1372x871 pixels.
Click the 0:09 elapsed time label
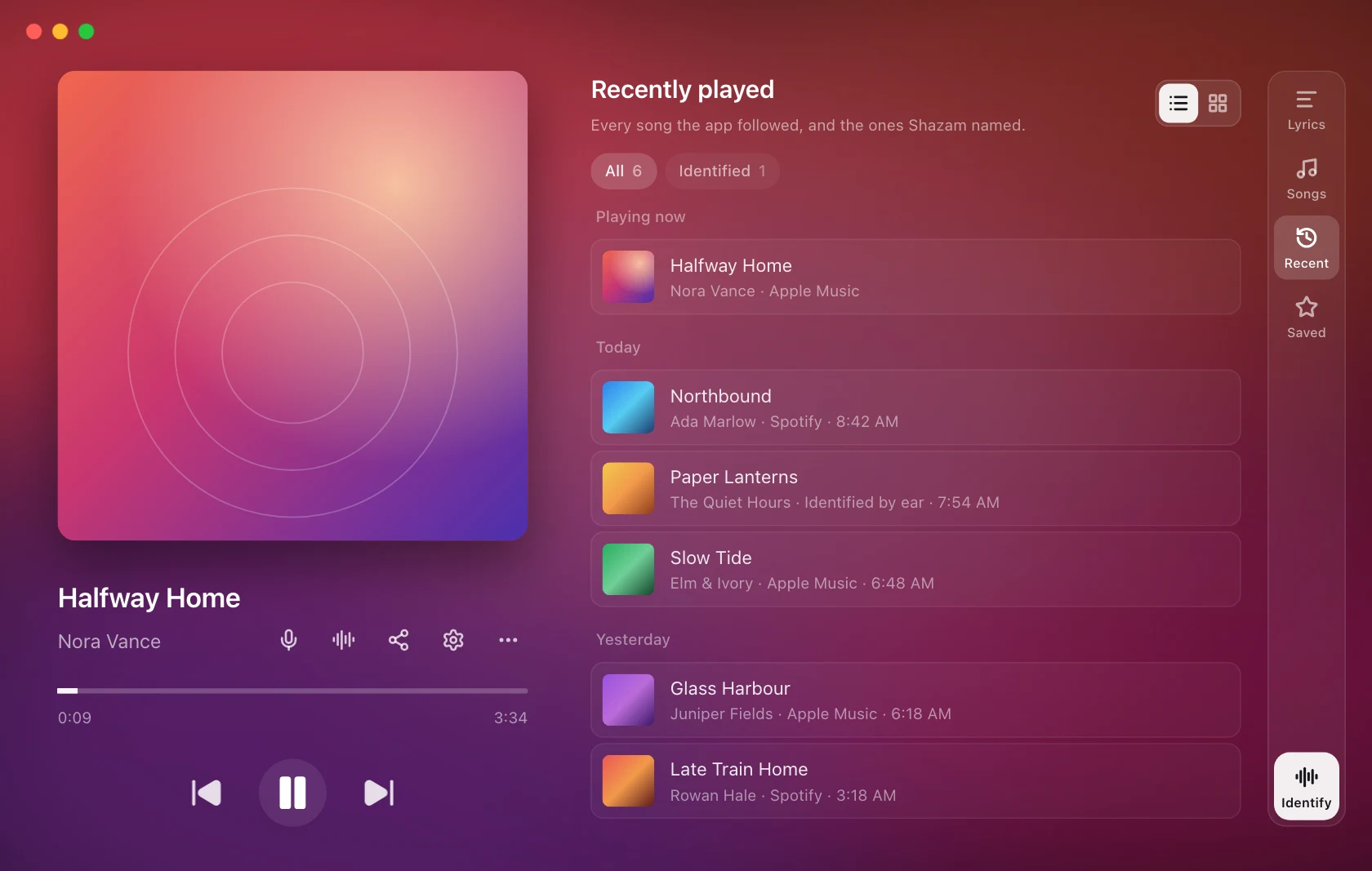(x=74, y=718)
